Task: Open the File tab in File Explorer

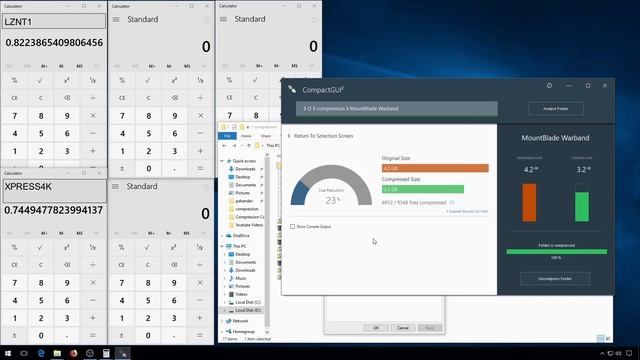Action: [x=227, y=136]
